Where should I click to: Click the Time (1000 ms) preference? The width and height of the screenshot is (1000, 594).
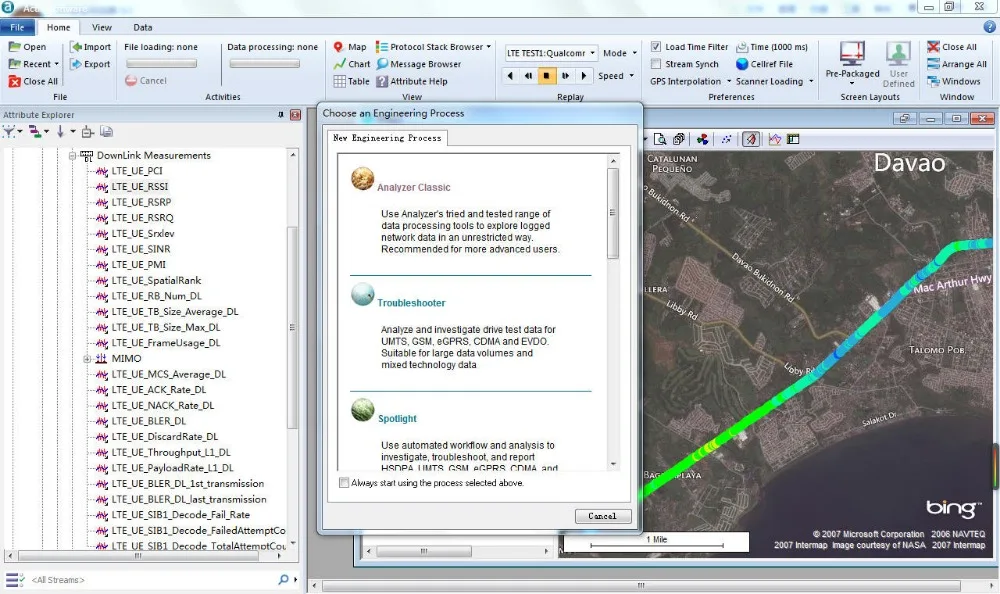click(x=772, y=47)
